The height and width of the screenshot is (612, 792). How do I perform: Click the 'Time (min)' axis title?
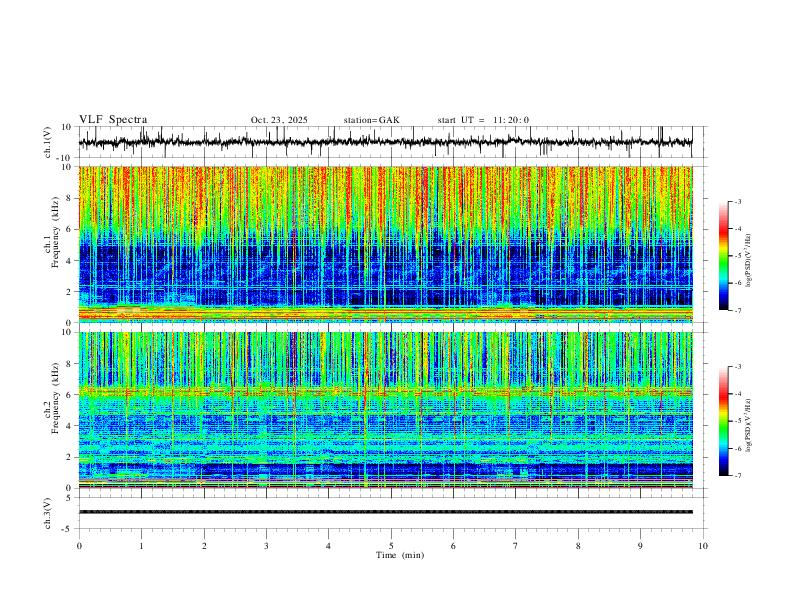point(400,555)
